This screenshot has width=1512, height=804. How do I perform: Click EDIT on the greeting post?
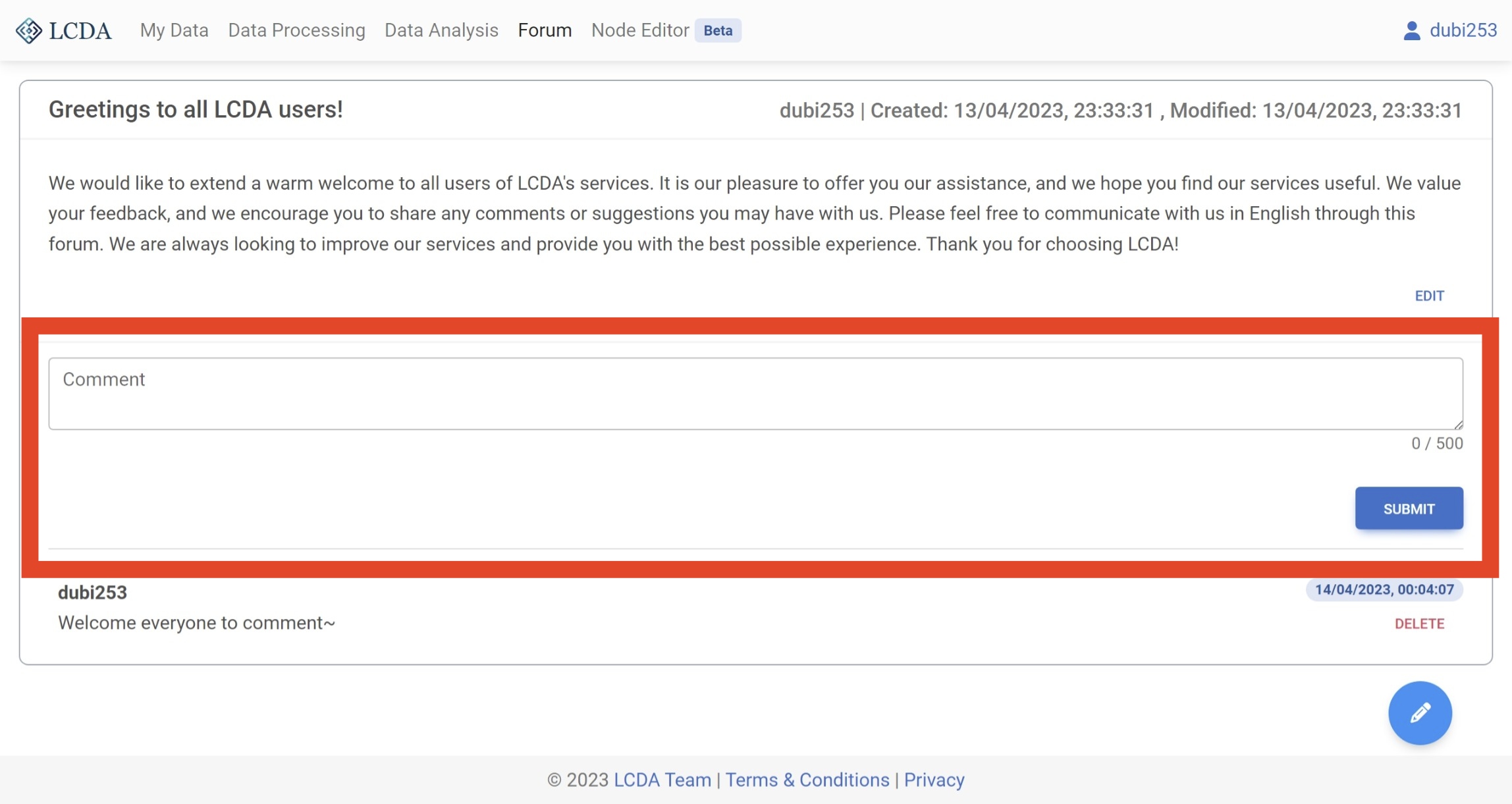(1429, 296)
